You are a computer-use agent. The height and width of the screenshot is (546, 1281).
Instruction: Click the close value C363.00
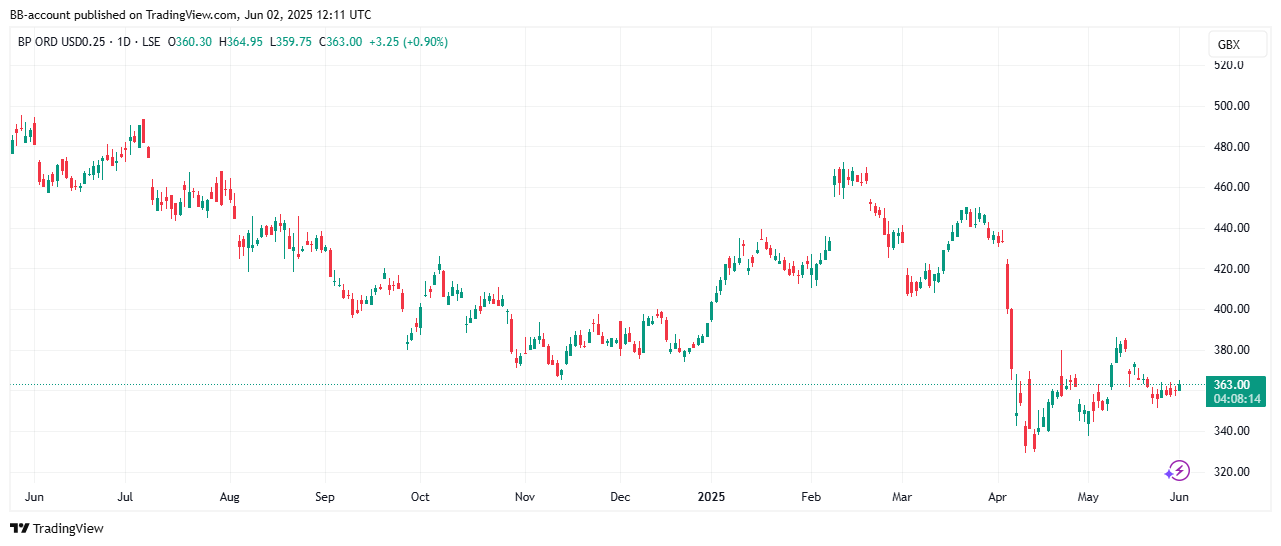[339, 42]
